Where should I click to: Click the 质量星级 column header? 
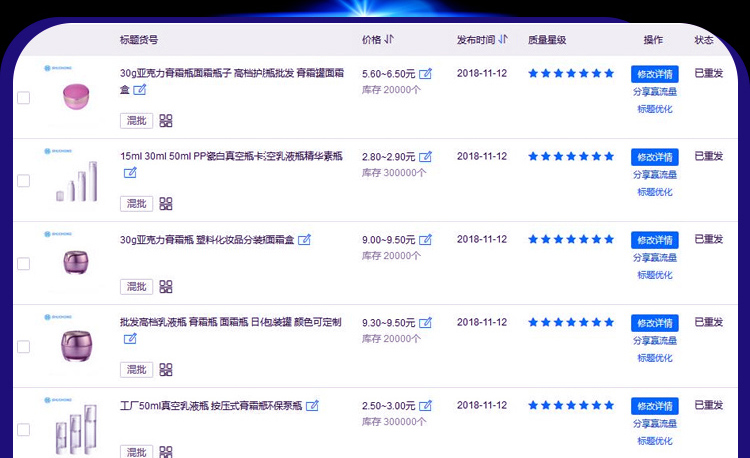tap(547, 40)
